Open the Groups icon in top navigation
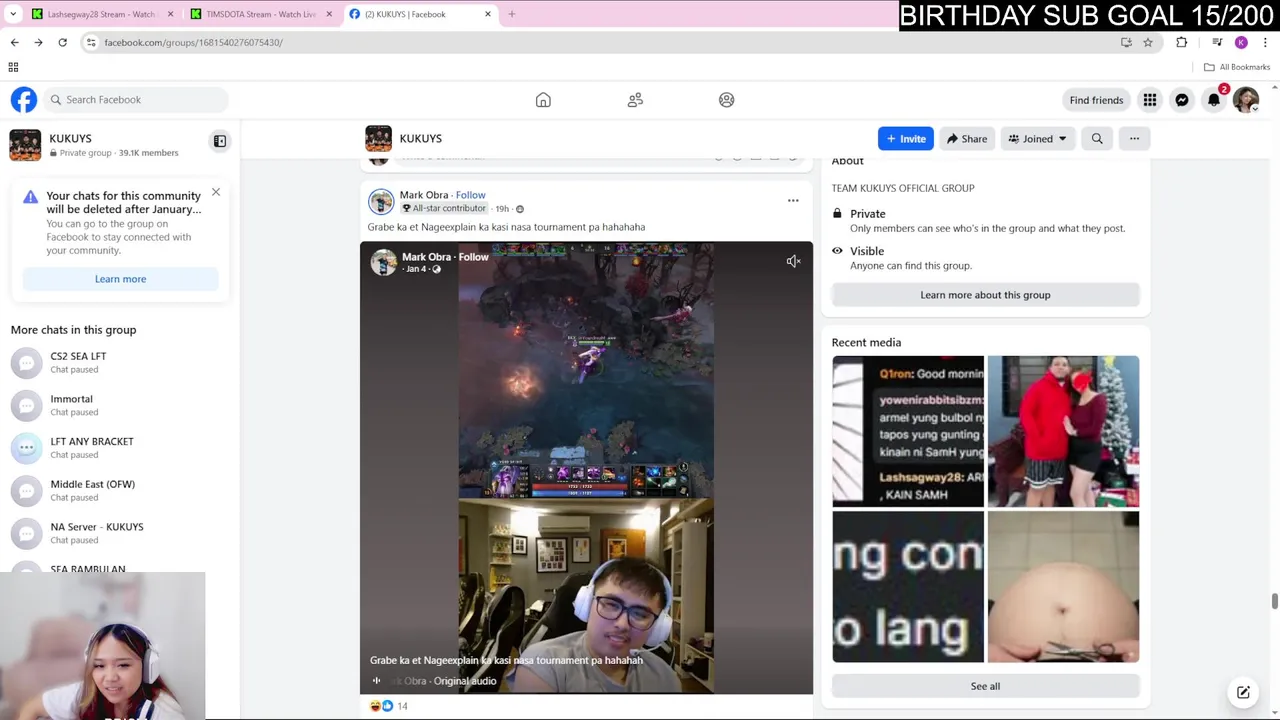The width and height of the screenshot is (1280, 720). tap(727, 100)
